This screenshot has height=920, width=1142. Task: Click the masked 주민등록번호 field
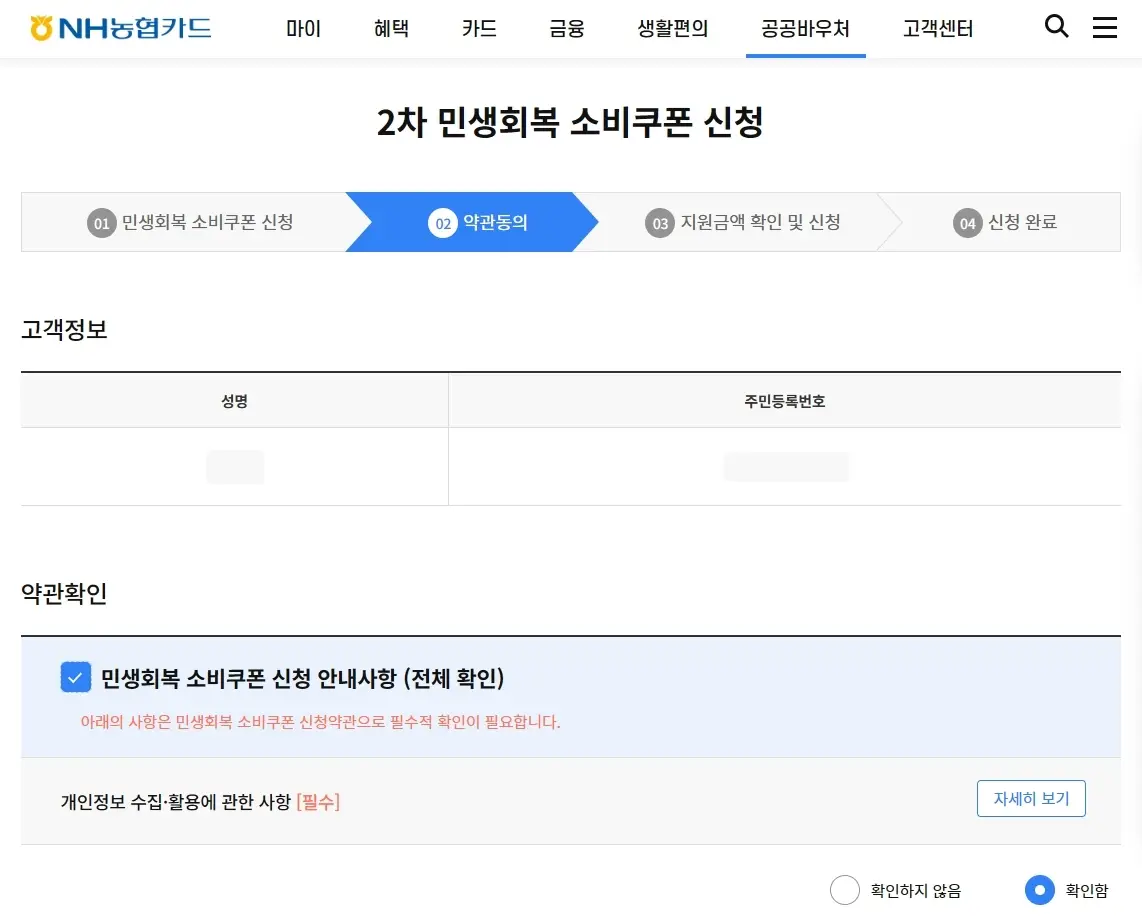786,466
